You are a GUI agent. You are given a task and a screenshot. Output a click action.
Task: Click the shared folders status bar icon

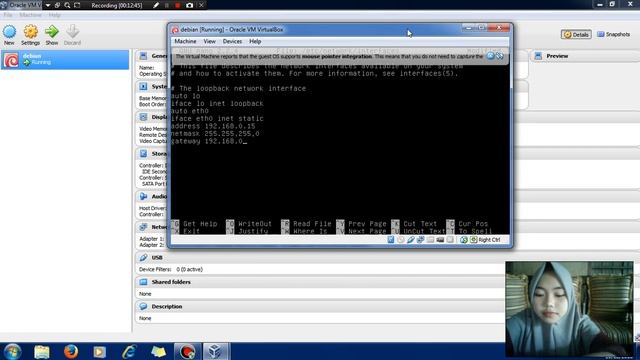pos(430,240)
